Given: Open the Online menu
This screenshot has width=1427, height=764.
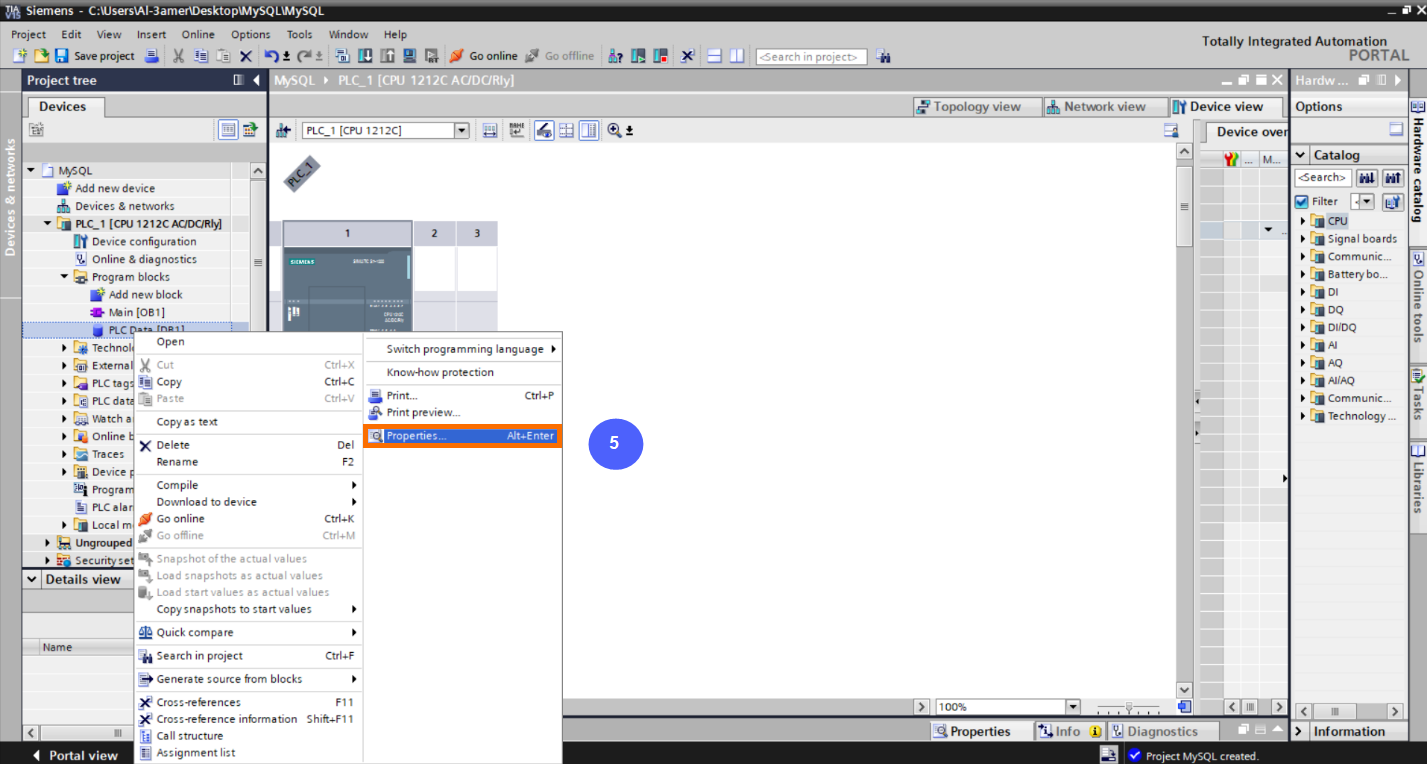Looking at the screenshot, I should (198, 33).
